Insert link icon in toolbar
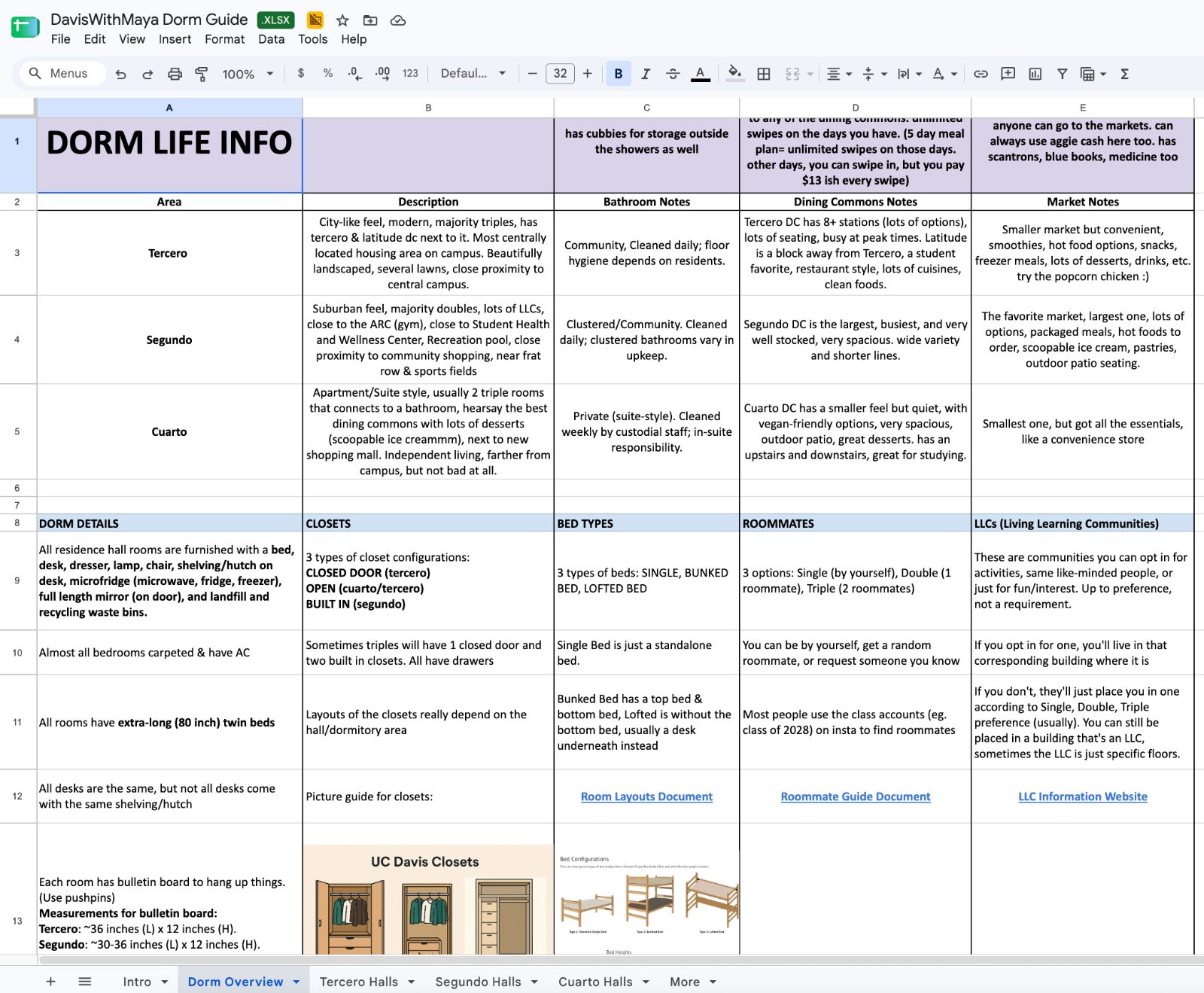Screen dimensions: 1204x993 coord(981,74)
